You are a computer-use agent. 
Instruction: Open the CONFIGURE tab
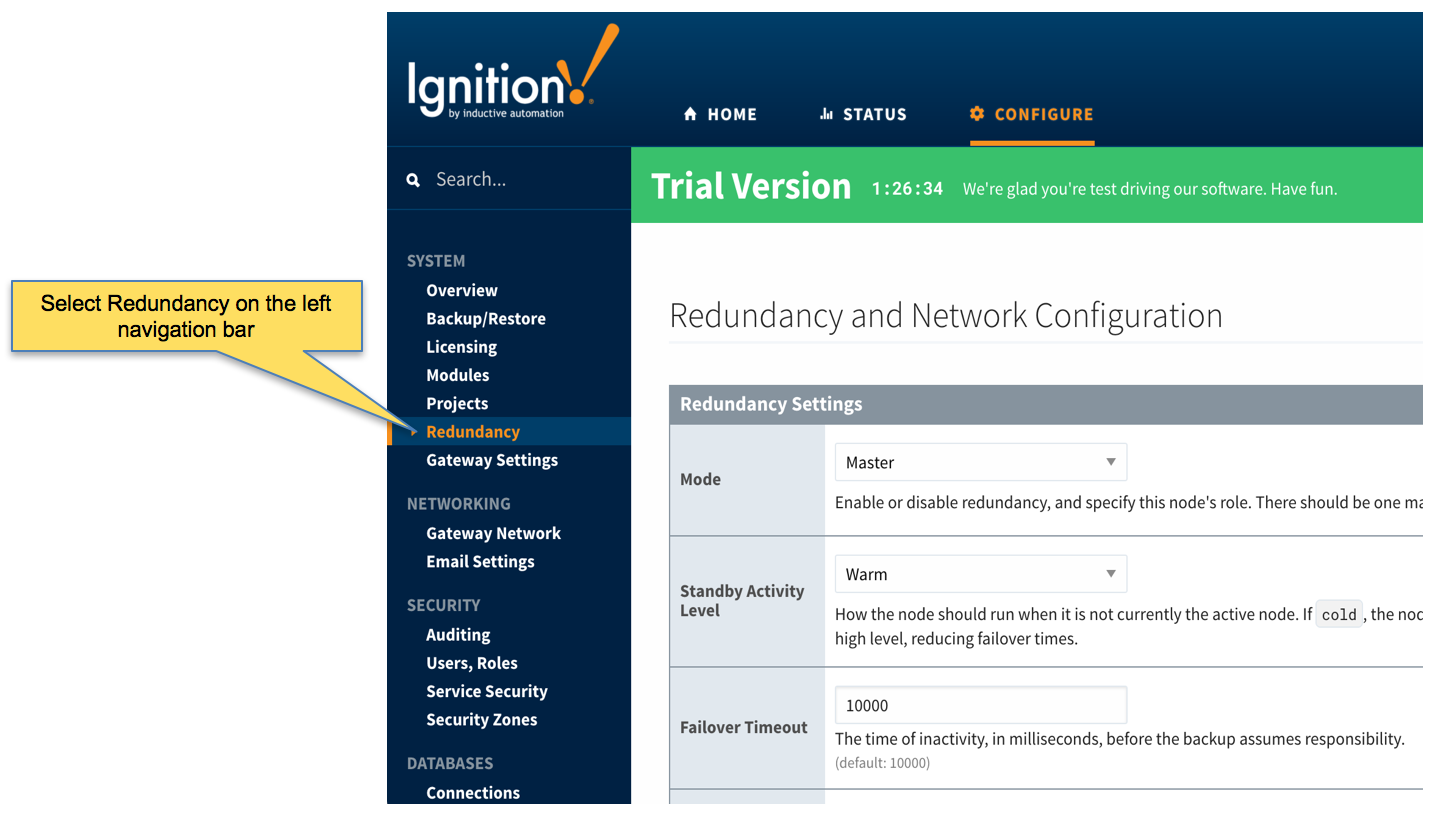pyautogui.click(x=1032, y=114)
